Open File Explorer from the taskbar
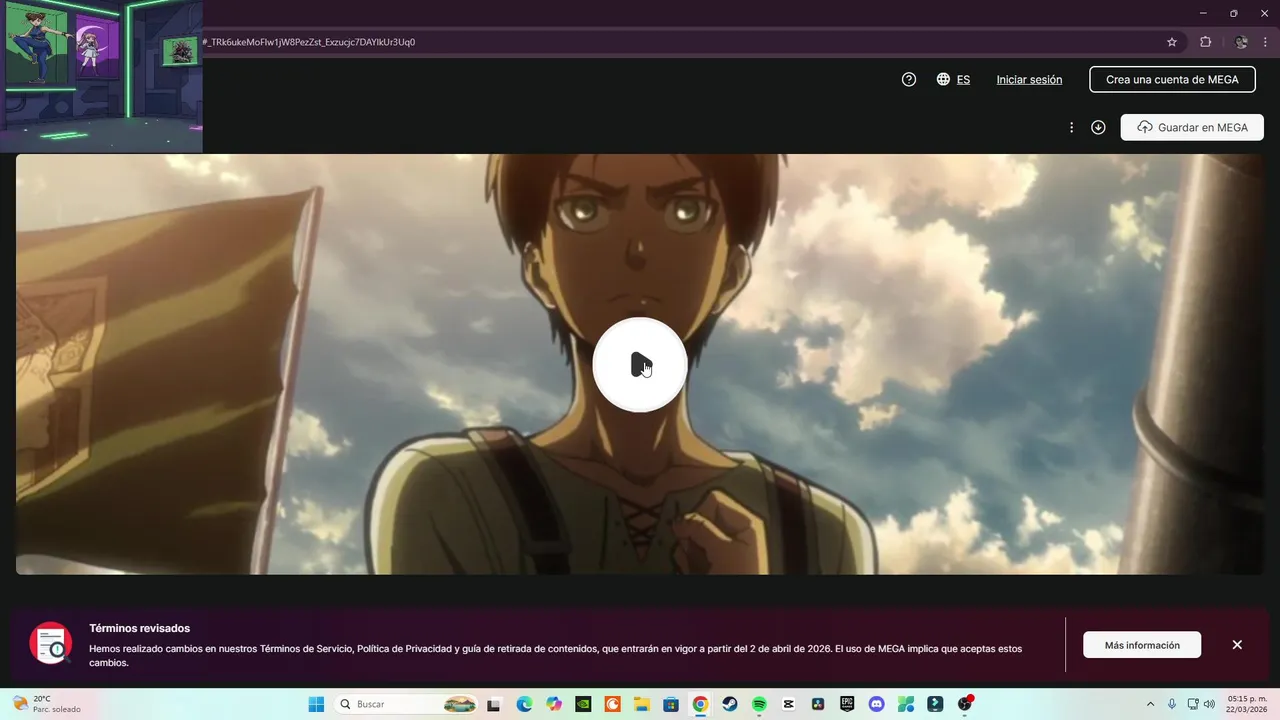The width and height of the screenshot is (1280, 720). (642, 704)
